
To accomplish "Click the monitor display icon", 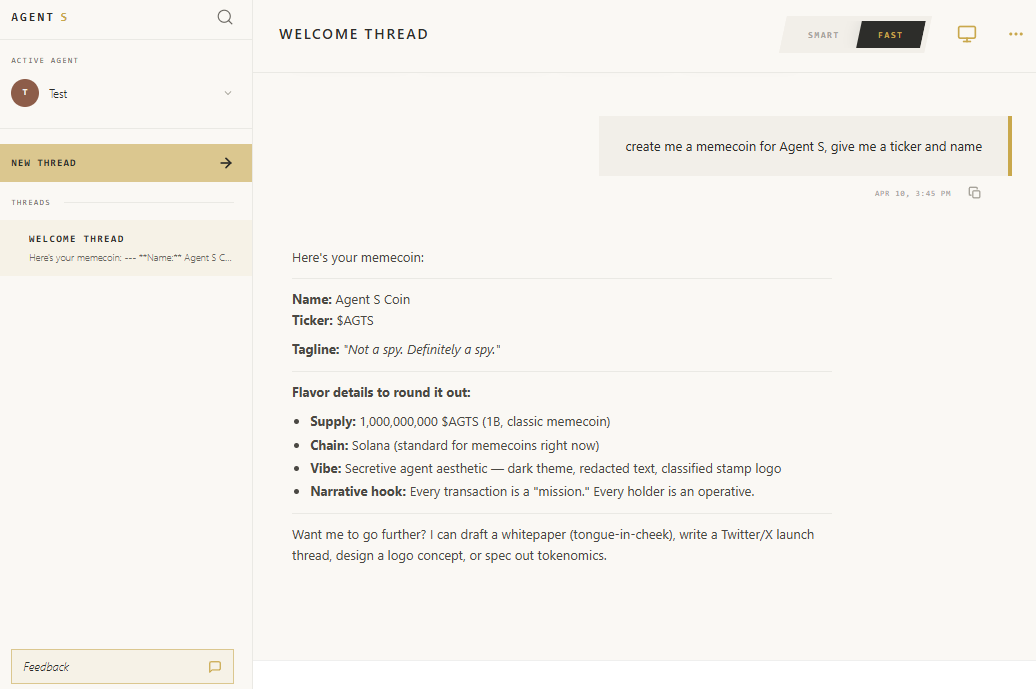I will pos(967,34).
